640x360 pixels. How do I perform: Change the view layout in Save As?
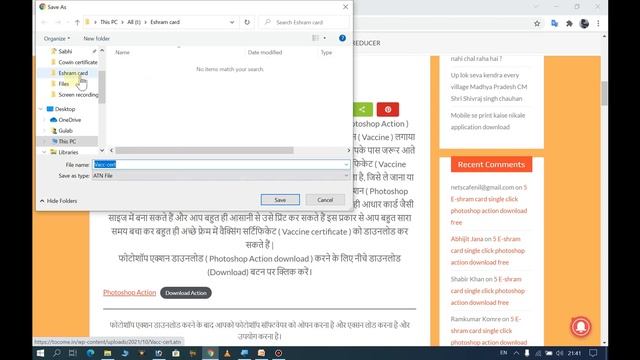[316, 38]
